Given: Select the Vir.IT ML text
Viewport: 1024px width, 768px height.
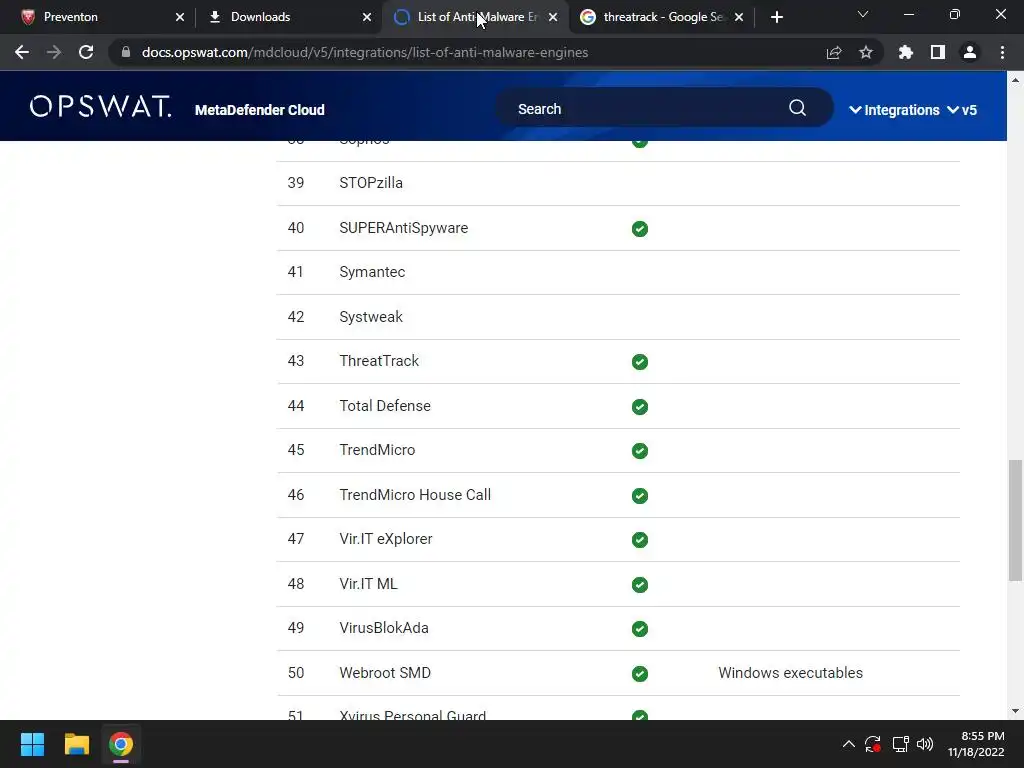Looking at the screenshot, I should 368,583.
